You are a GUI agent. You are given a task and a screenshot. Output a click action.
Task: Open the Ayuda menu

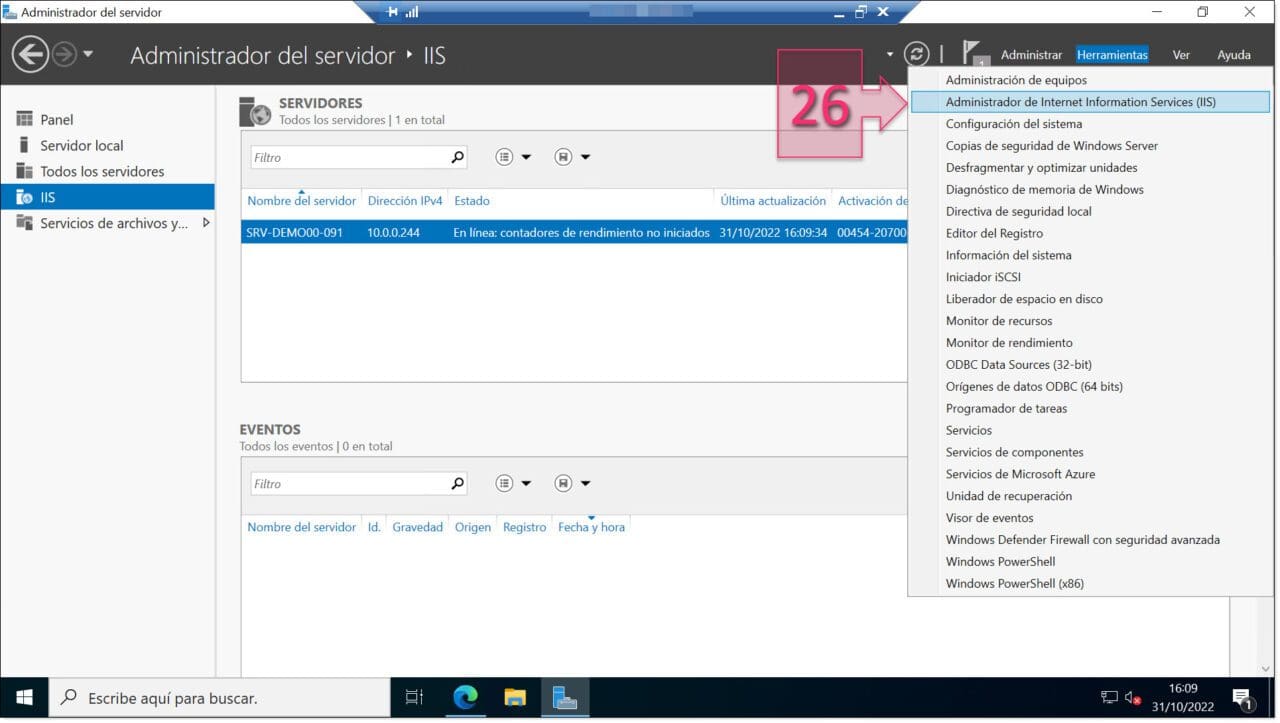click(1234, 55)
